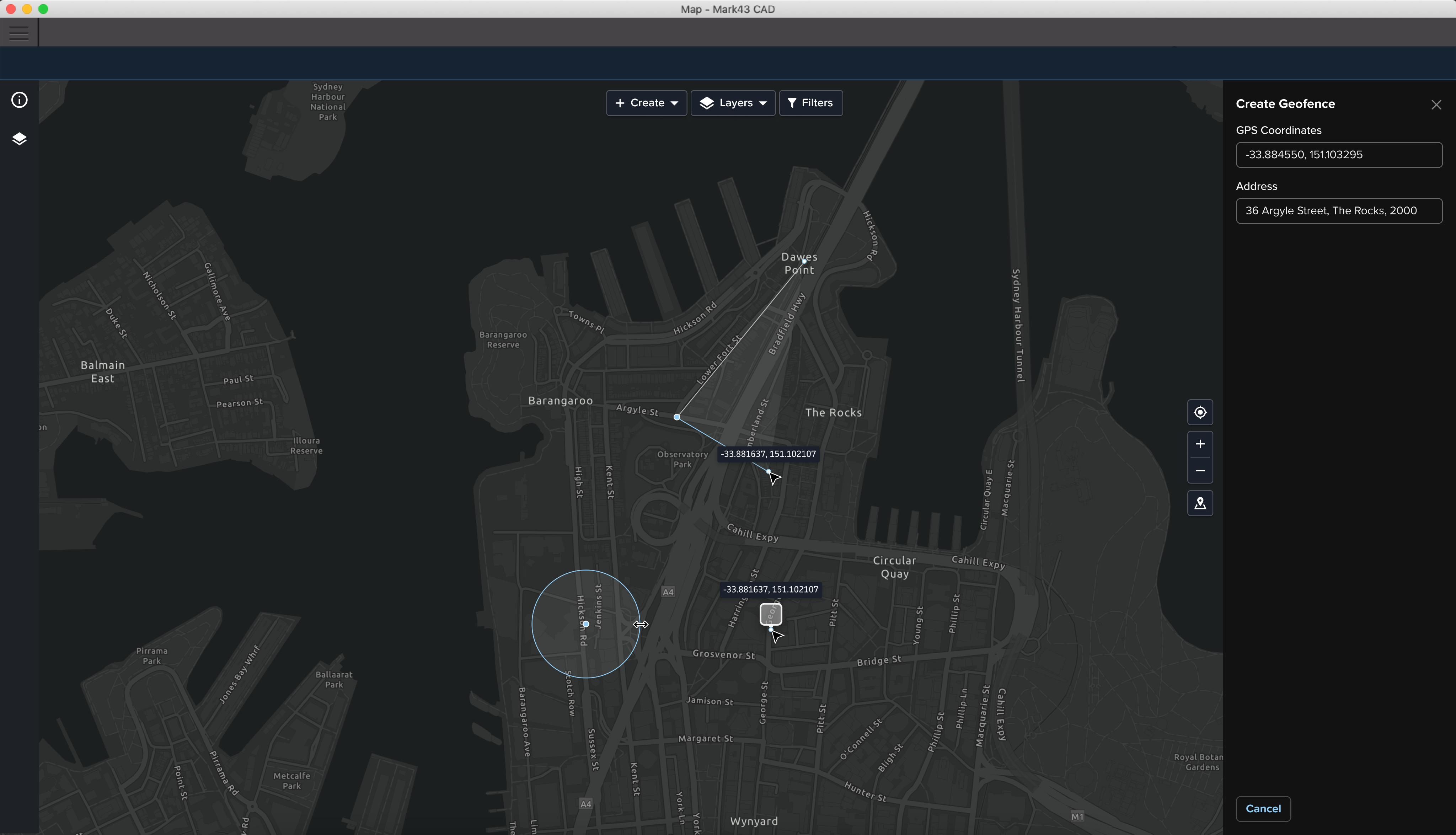The height and width of the screenshot is (835, 1456).
Task: Zoom out with the minus icon
Action: 1200,471
